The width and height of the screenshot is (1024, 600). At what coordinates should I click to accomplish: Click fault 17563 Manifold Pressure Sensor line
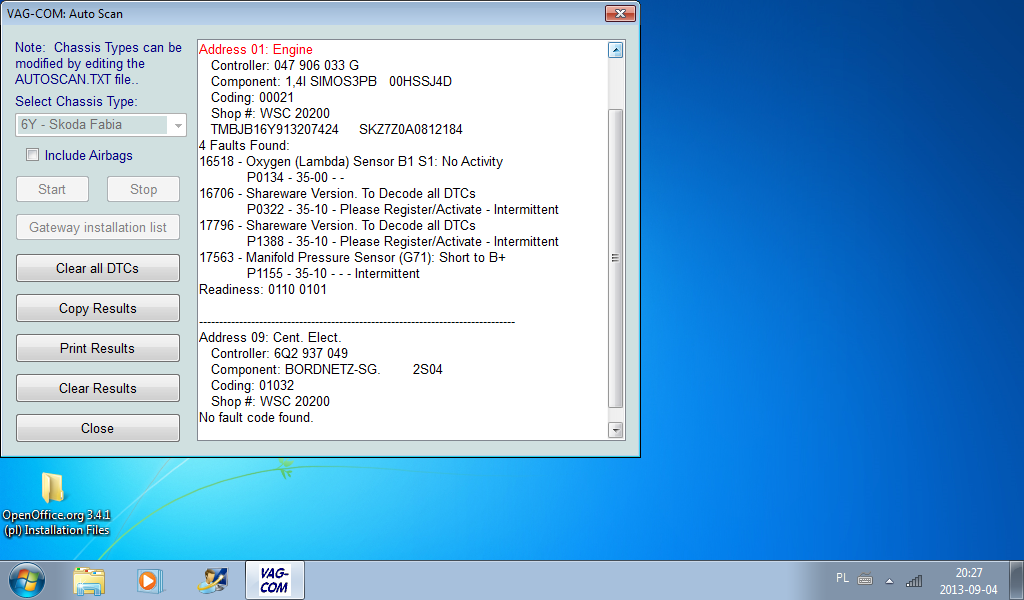pos(353,257)
